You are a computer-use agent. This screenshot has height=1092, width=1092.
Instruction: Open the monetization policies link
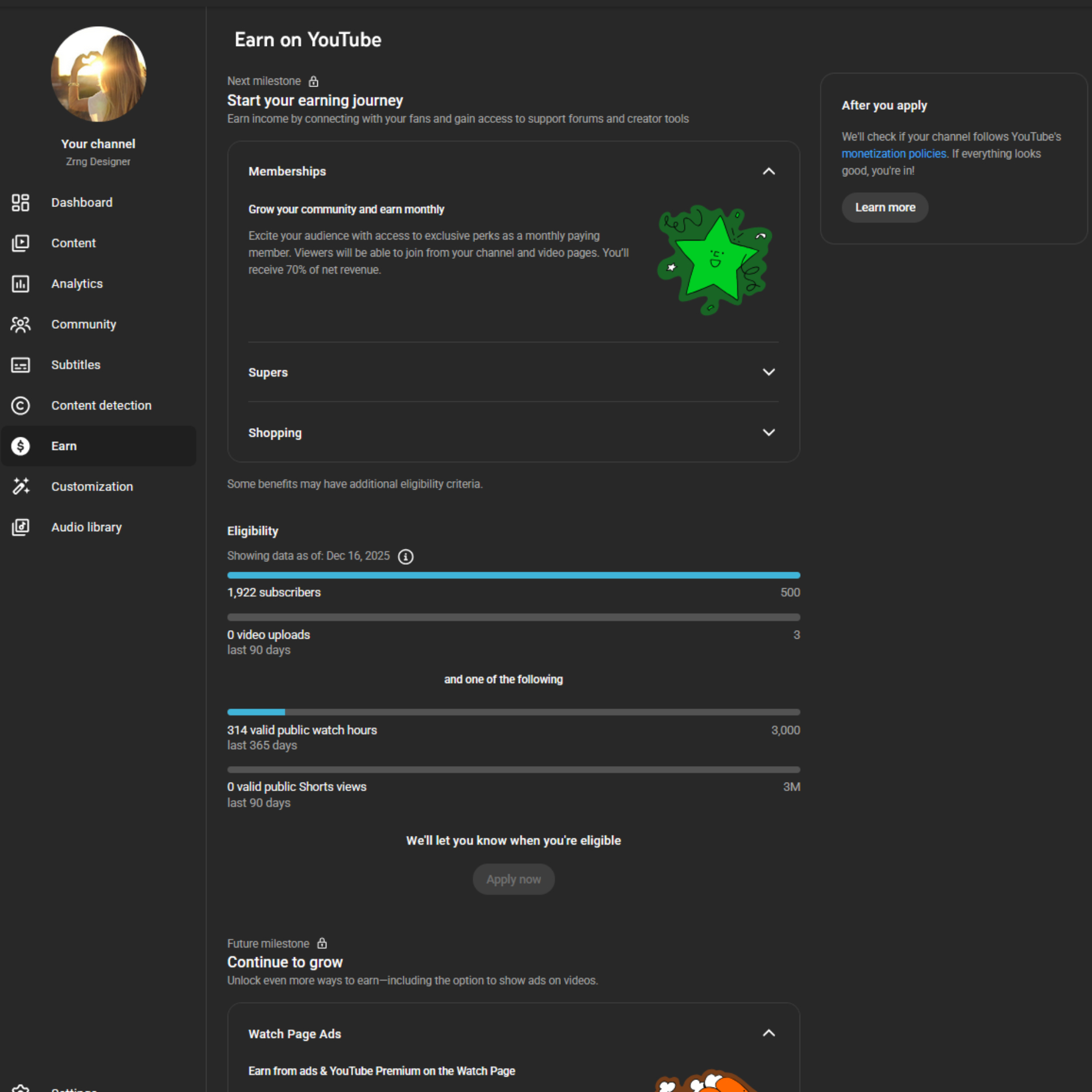point(893,154)
